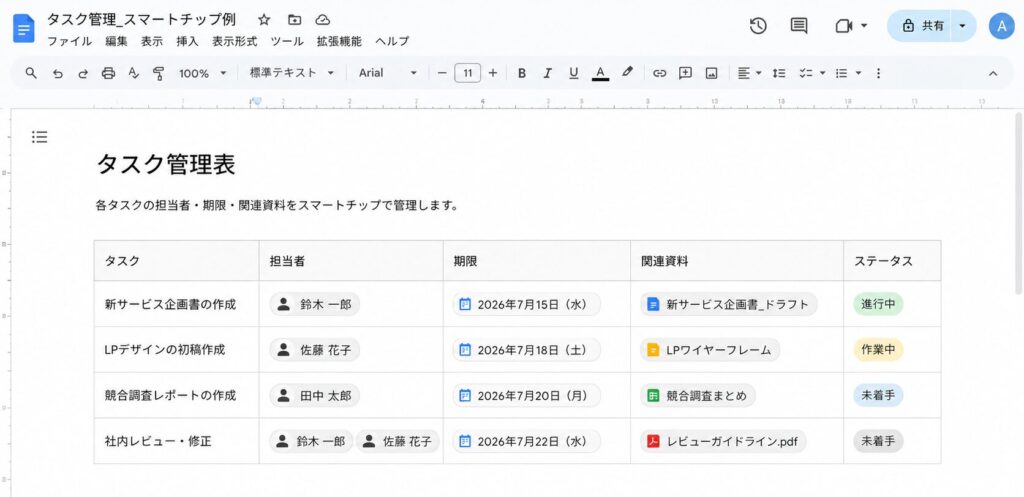Insert a link using the link icon
Viewport: 1024px width, 497px height.
click(x=660, y=73)
